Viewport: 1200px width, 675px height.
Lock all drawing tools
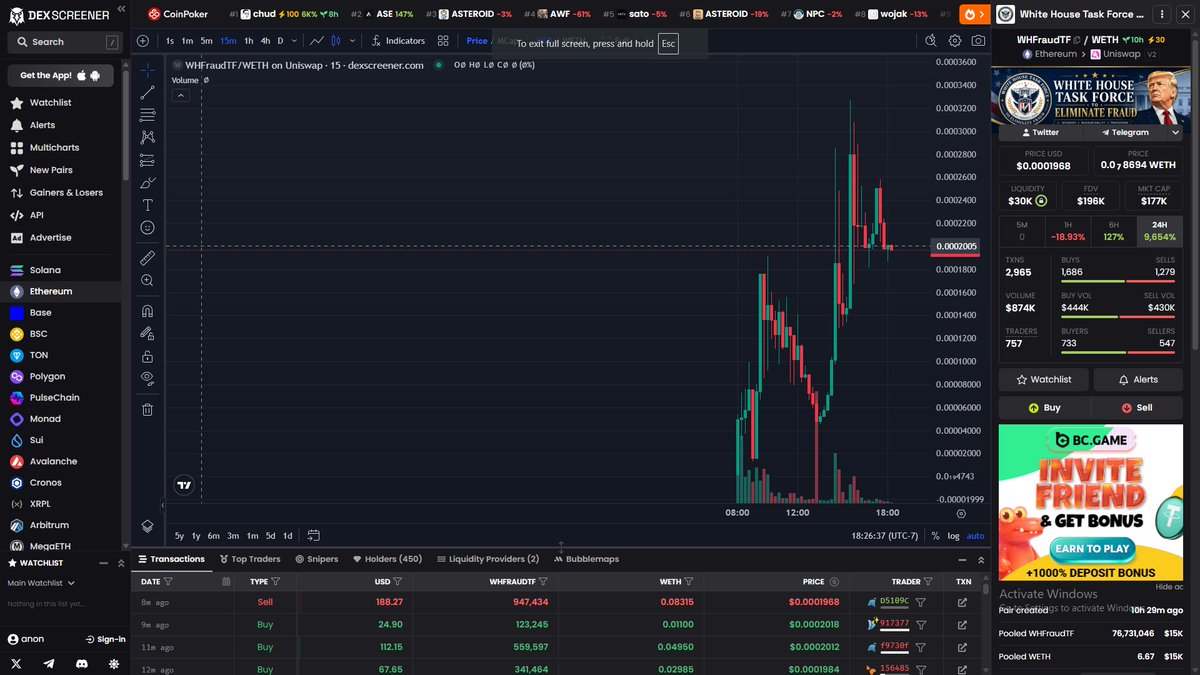[x=147, y=356]
